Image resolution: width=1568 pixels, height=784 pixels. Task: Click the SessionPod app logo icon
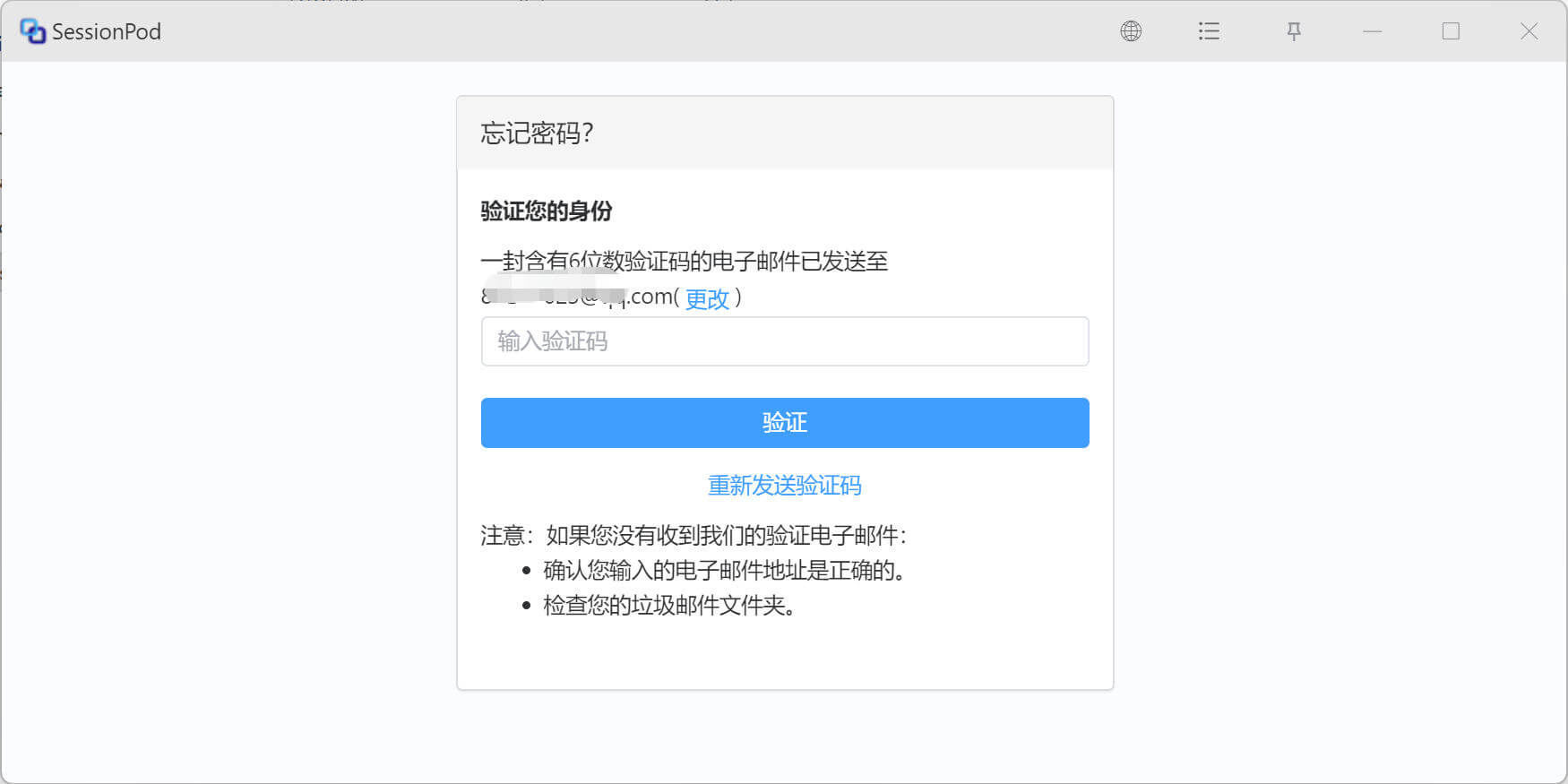coord(32,31)
